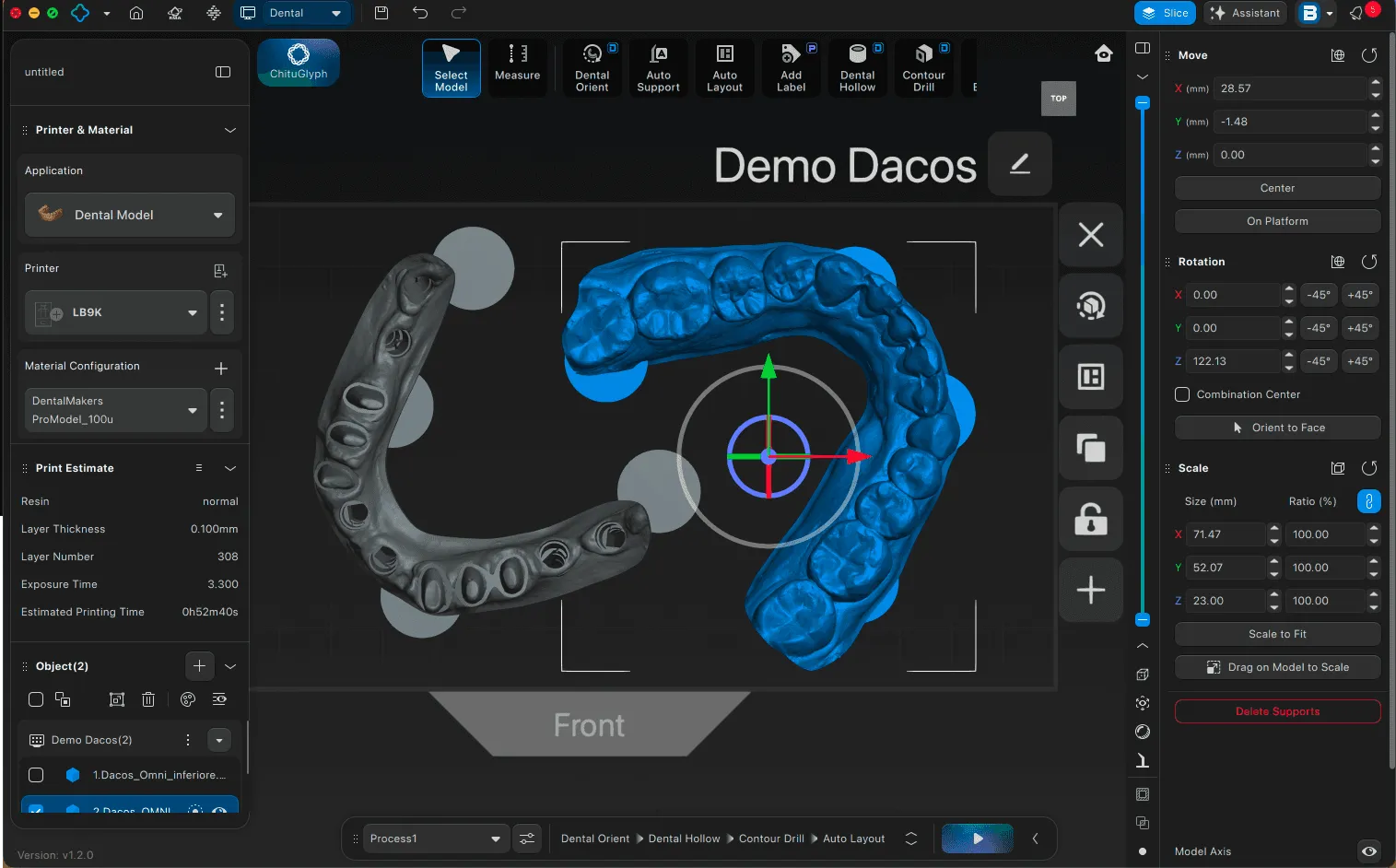Reset the Rotation values
Viewport: 1396px width, 868px height.
(x=1369, y=262)
